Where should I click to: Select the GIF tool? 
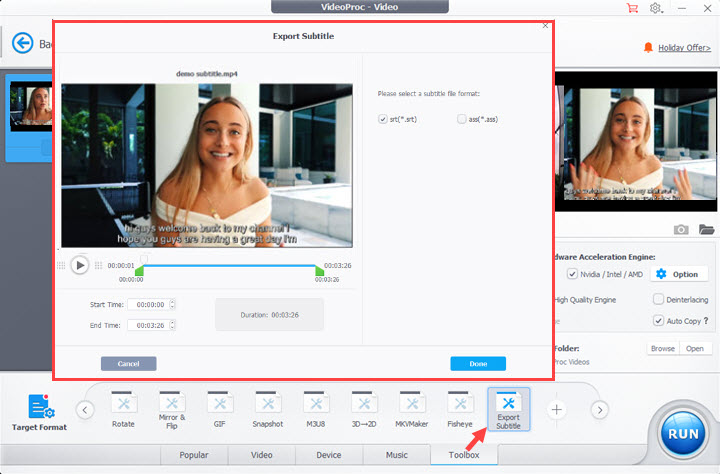tap(219, 410)
